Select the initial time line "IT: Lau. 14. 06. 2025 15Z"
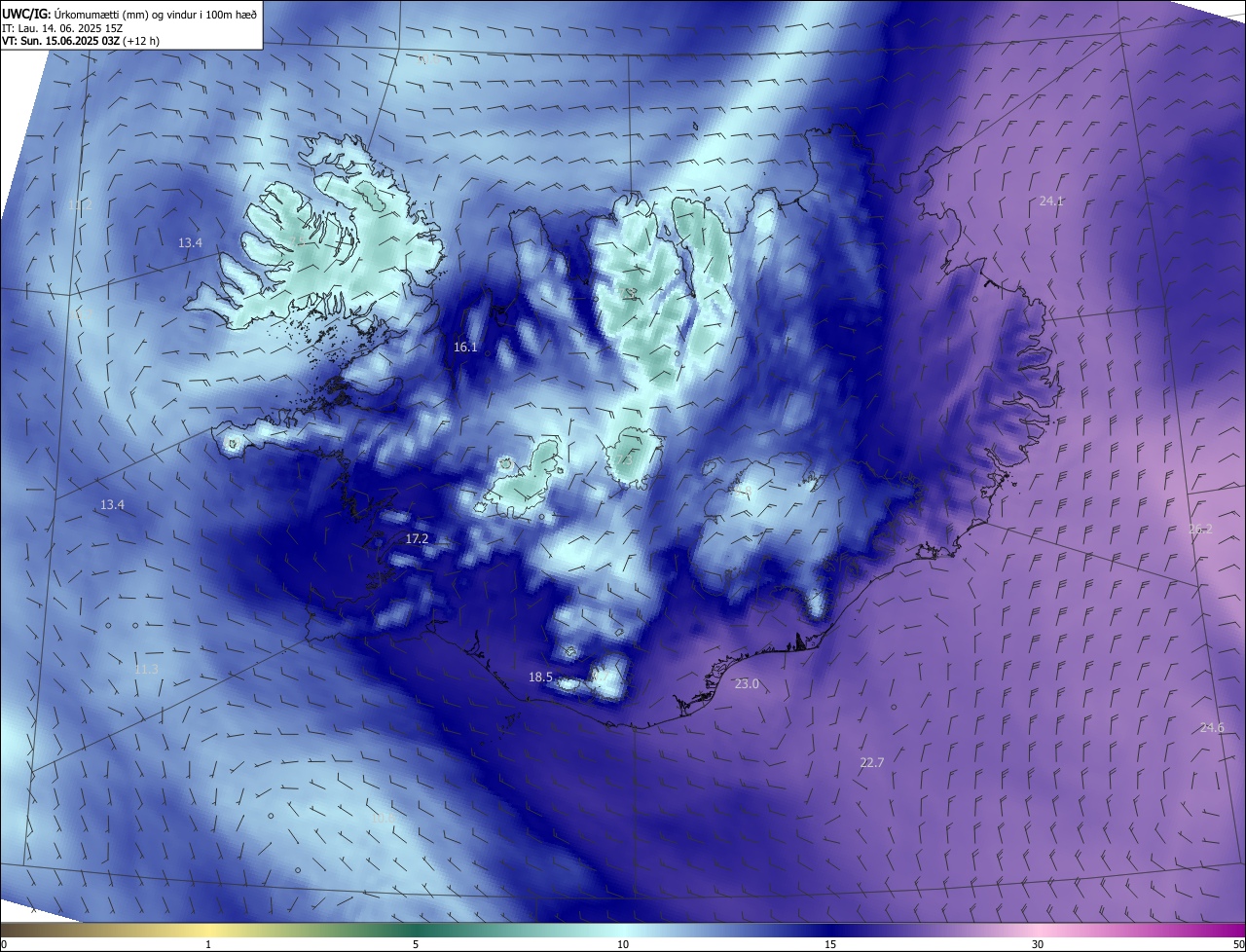 tap(61, 27)
